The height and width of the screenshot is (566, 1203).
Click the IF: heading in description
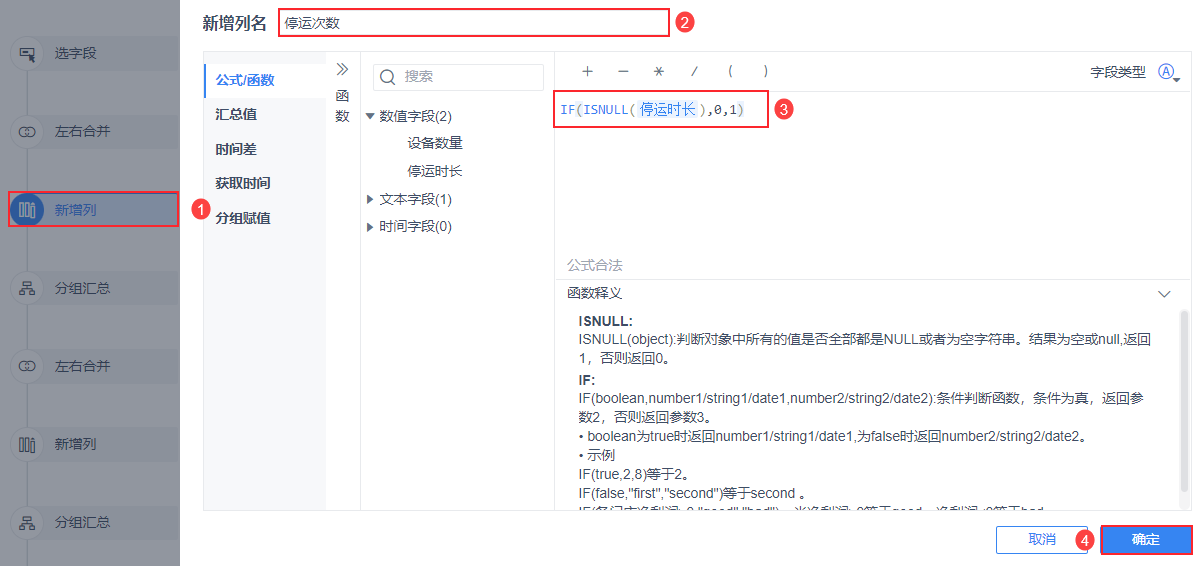[x=587, y=381]
